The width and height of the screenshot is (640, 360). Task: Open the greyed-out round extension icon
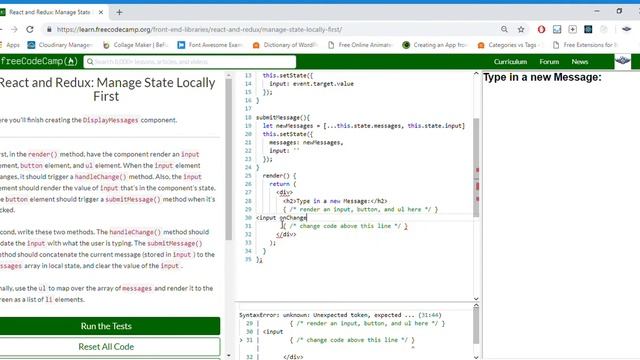click(x=604, y=29)
